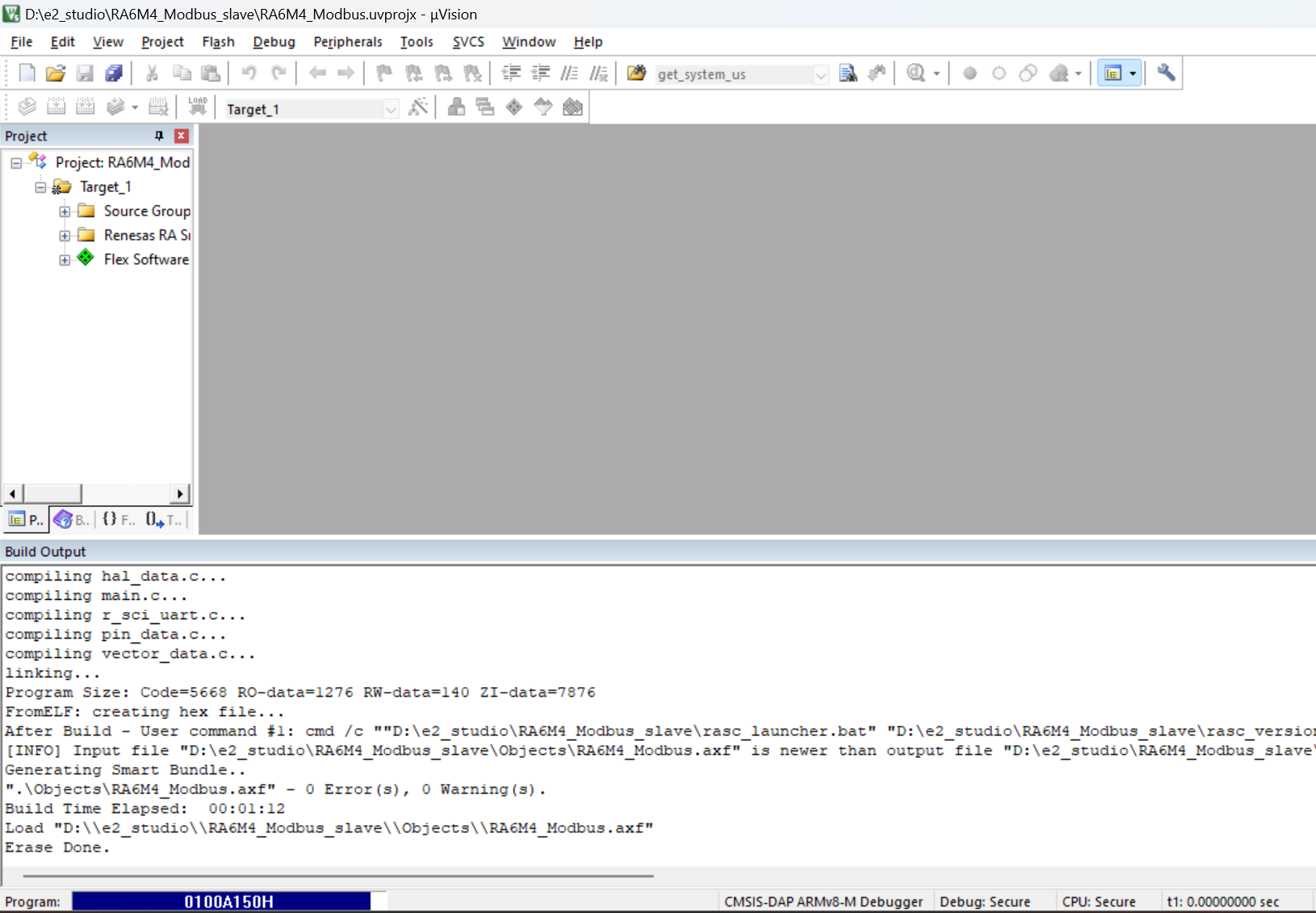
Task: Expand the Source Group folder
Action: [x=65, y=211]
